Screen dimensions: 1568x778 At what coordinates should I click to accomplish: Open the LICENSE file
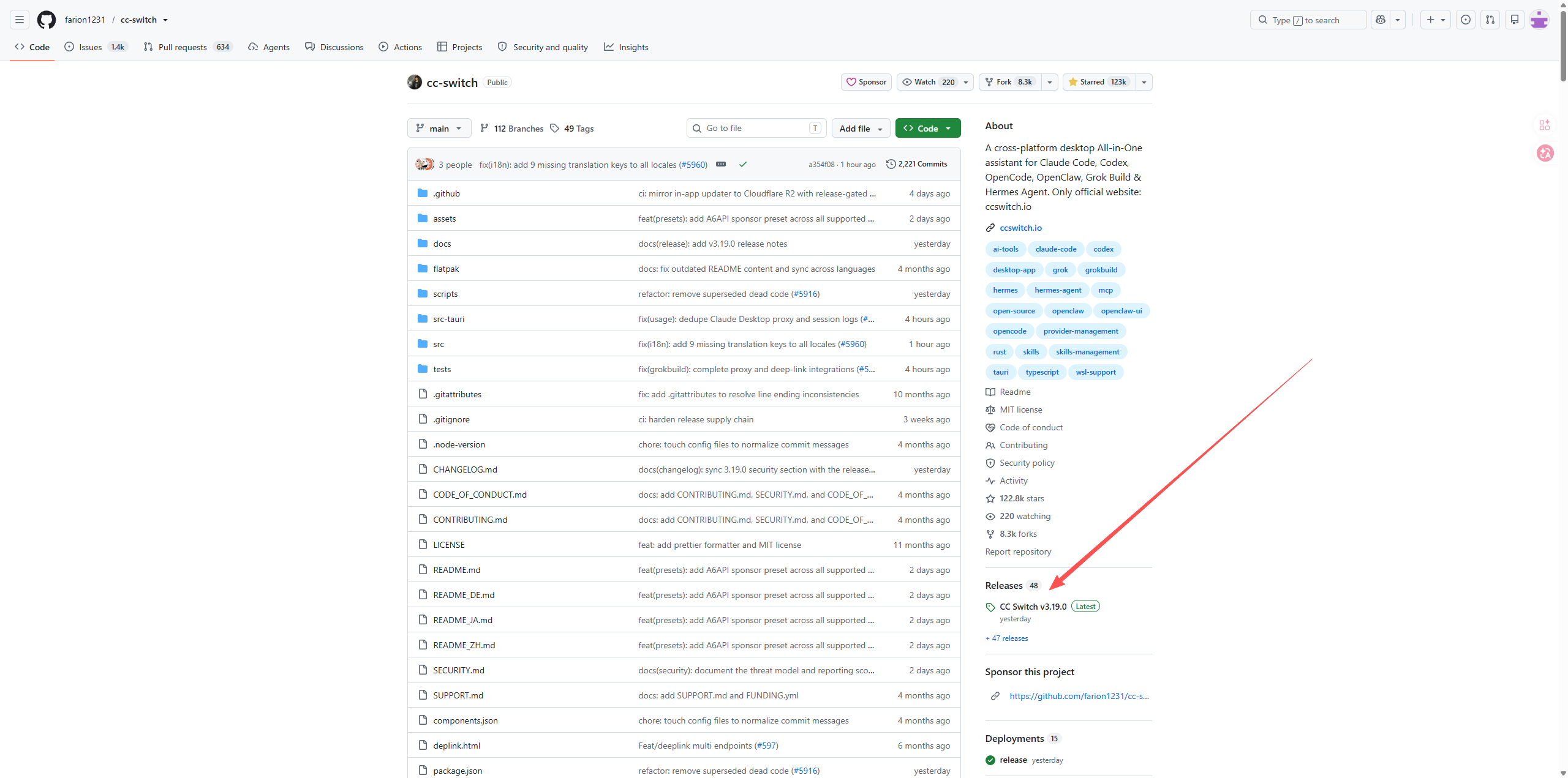pyautogui.click(x=449, y=545)
